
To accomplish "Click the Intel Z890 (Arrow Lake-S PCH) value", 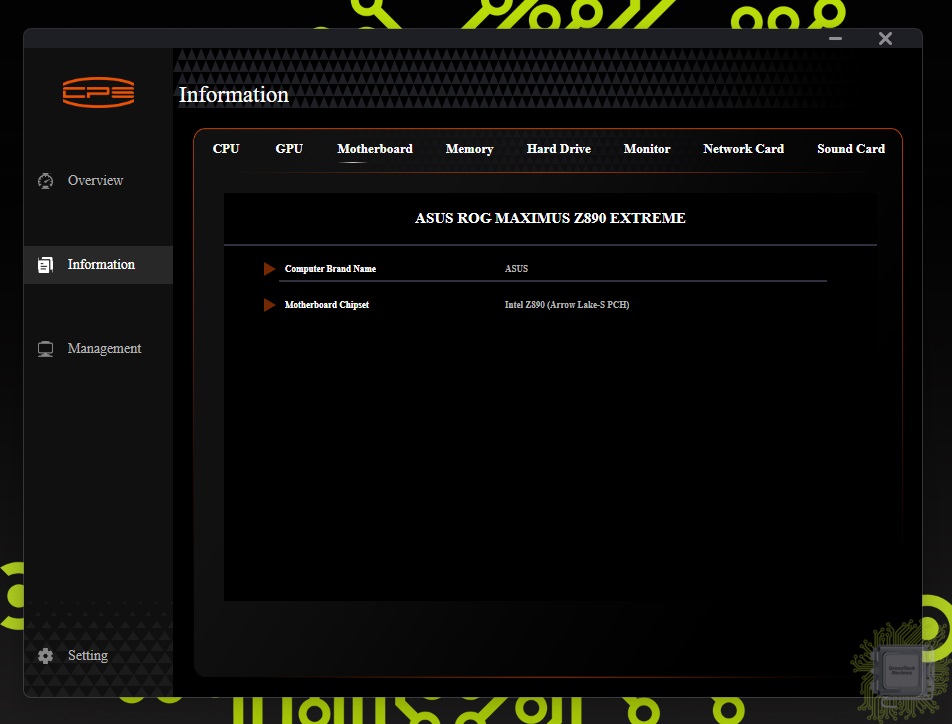I will [566, 305].
